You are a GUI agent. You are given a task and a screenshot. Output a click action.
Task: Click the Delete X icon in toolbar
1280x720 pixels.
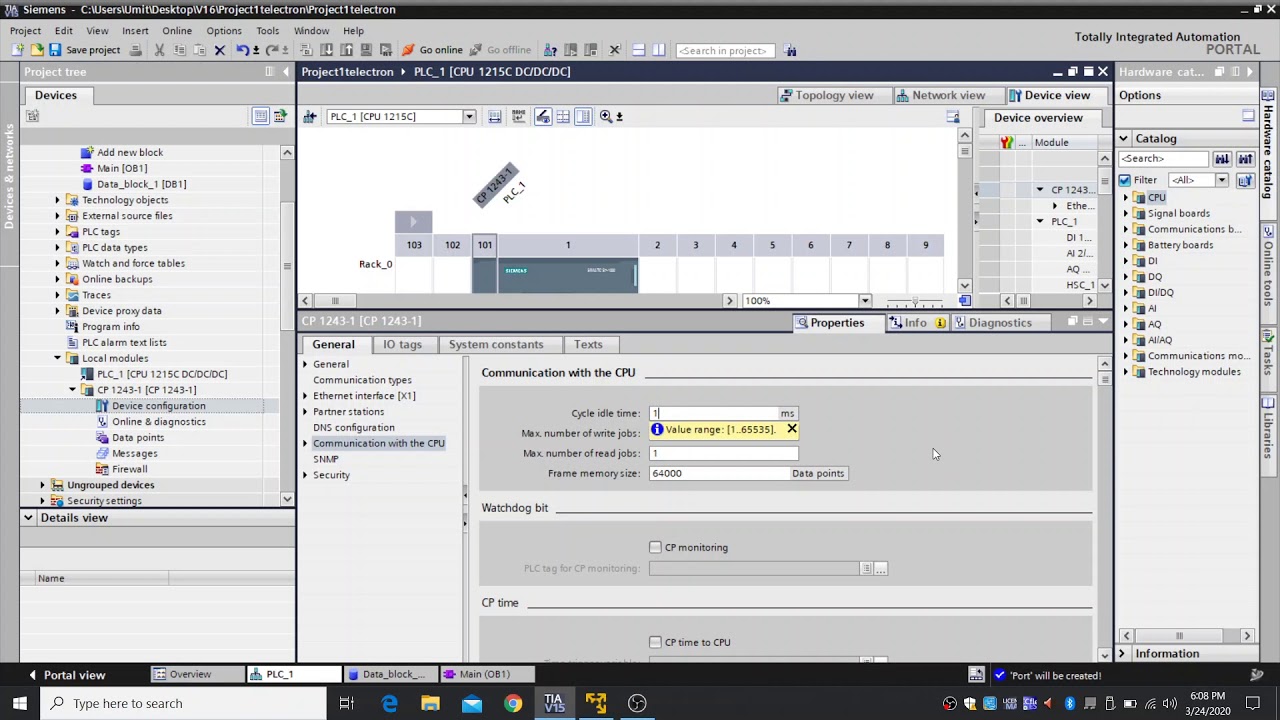[220, 50]
